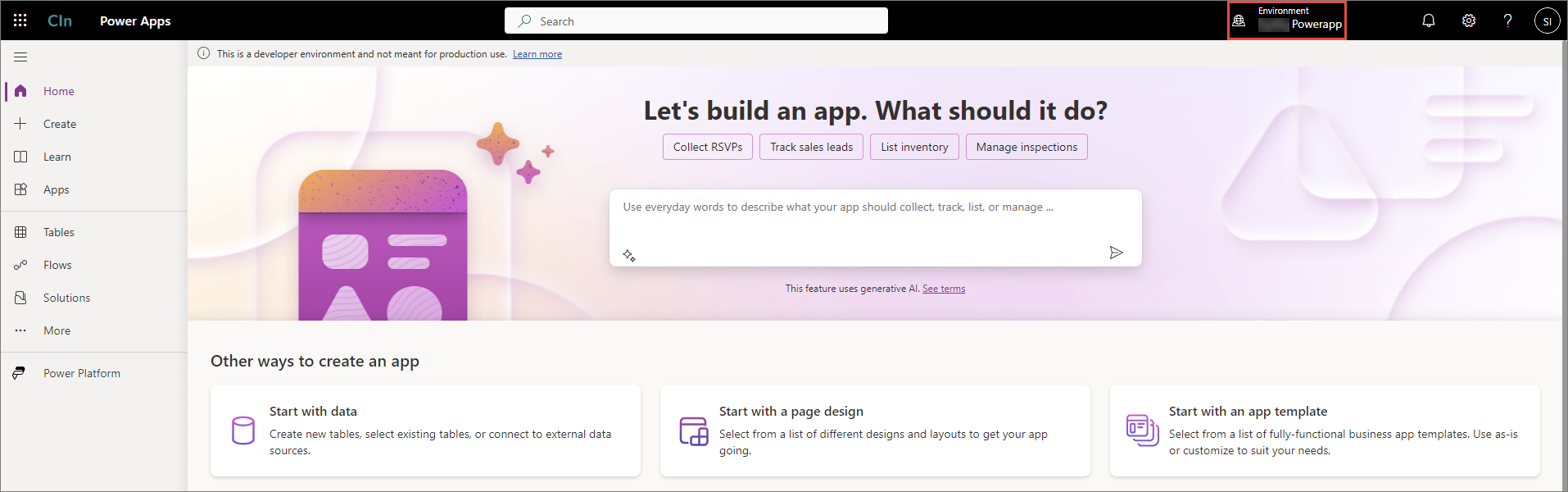Open the app launcher waffle icon
1568x492 pixels.
click(x=20, y=21)
